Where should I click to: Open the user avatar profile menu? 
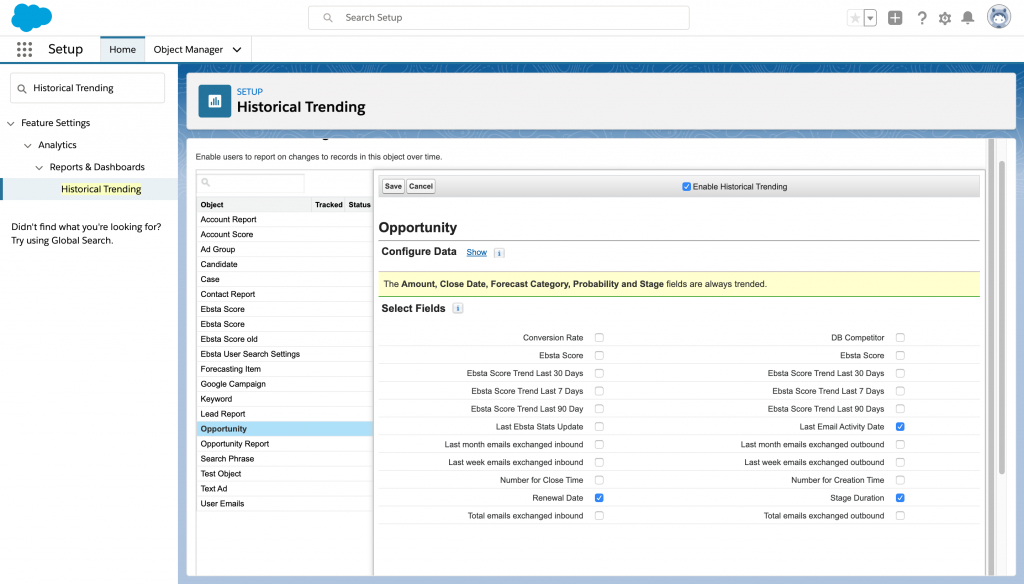[x=998, y=17]
